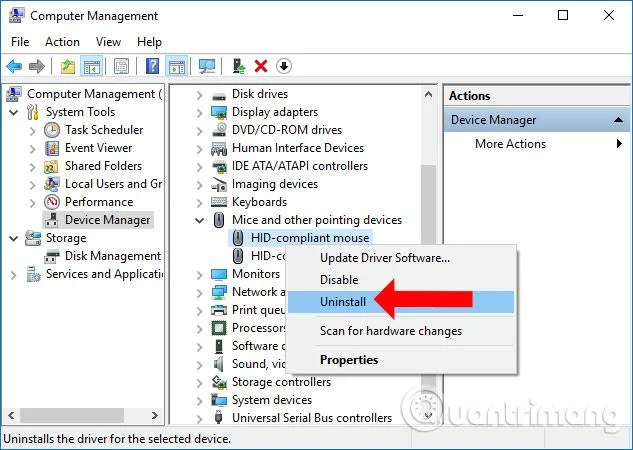Click the Up one level folder icon
This screenshot has height=450, width=633.
pyautogui.click(x=67, y=66)
